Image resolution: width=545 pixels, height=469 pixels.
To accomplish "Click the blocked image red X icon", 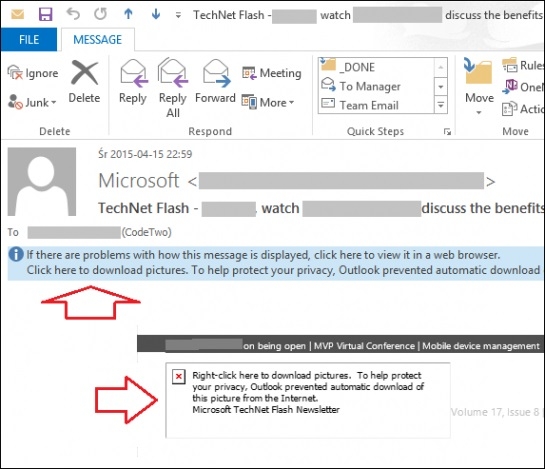I will pos(179,377).
